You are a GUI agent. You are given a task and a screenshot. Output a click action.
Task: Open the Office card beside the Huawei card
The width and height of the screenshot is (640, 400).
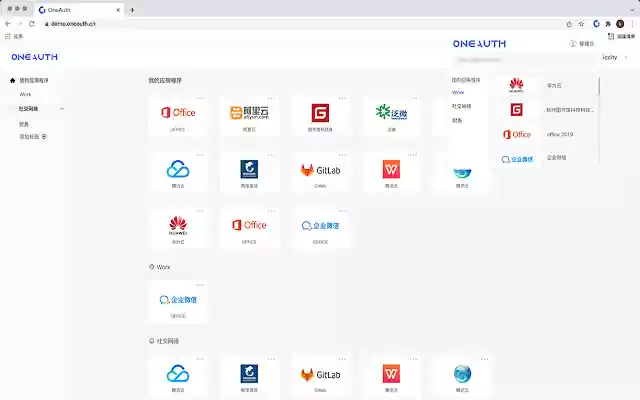point(249,229)
